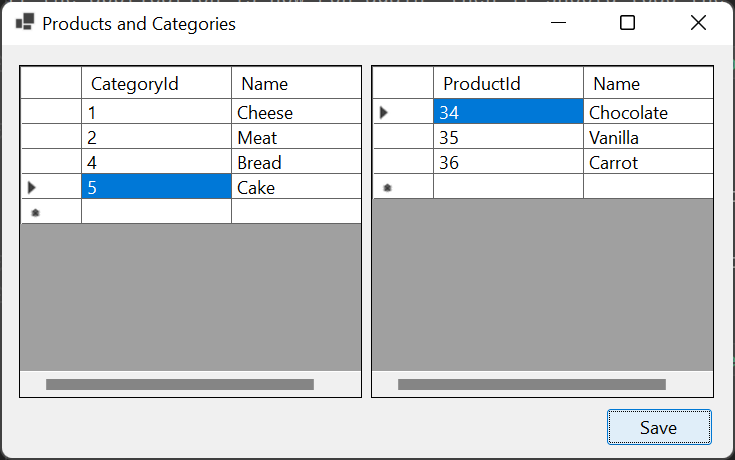Select the Cheese category name cell
This screenshot has height=460, width=735.
[295, 112]
